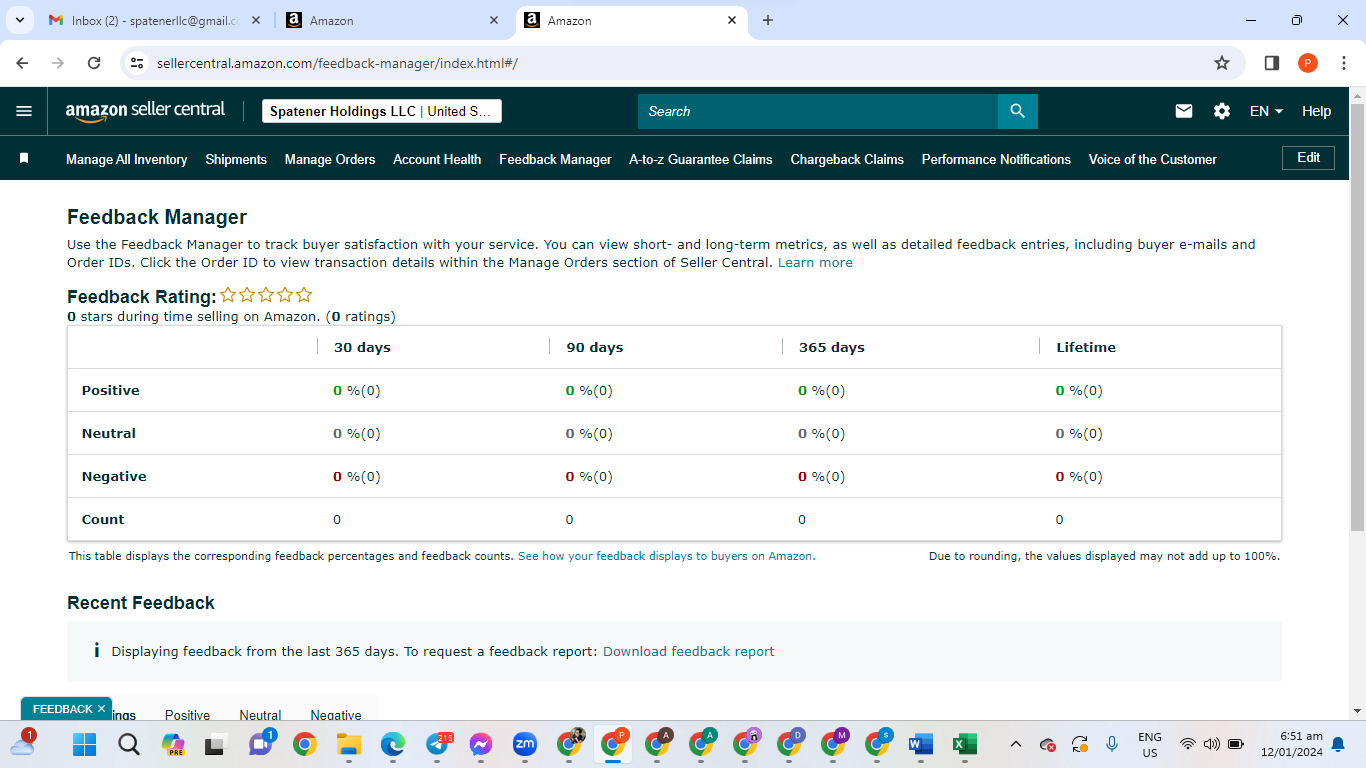The width and height of the screenshot is (1366, 768).
Task: Go back to the previous page
Action: pos(22,63)
